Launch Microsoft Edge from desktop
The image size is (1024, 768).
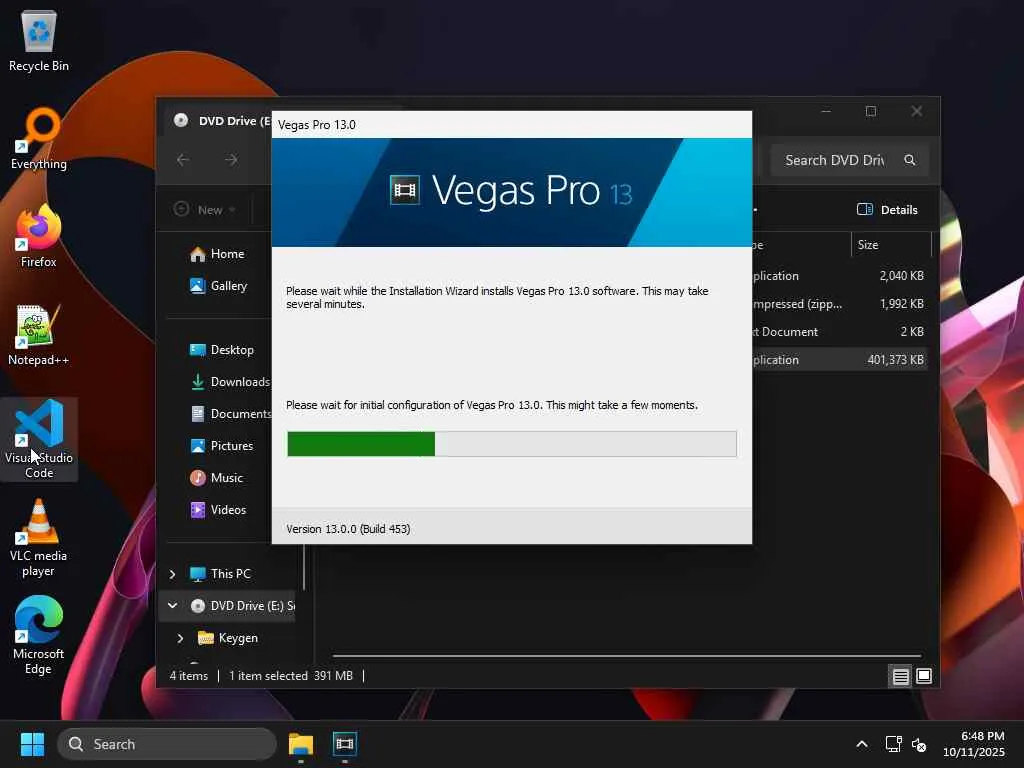coord(39,636)
